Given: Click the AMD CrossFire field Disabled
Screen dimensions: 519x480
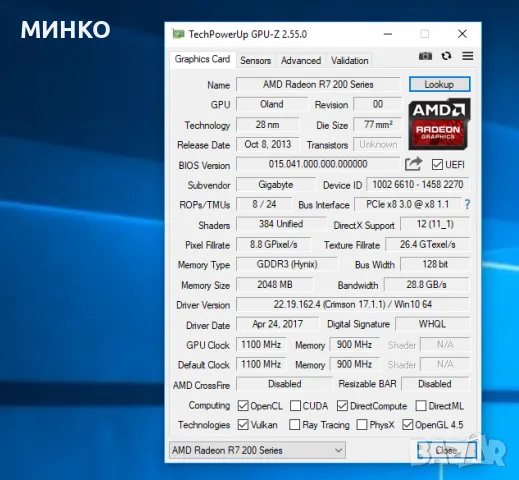Looking at the screenshot, I should 284,384.
